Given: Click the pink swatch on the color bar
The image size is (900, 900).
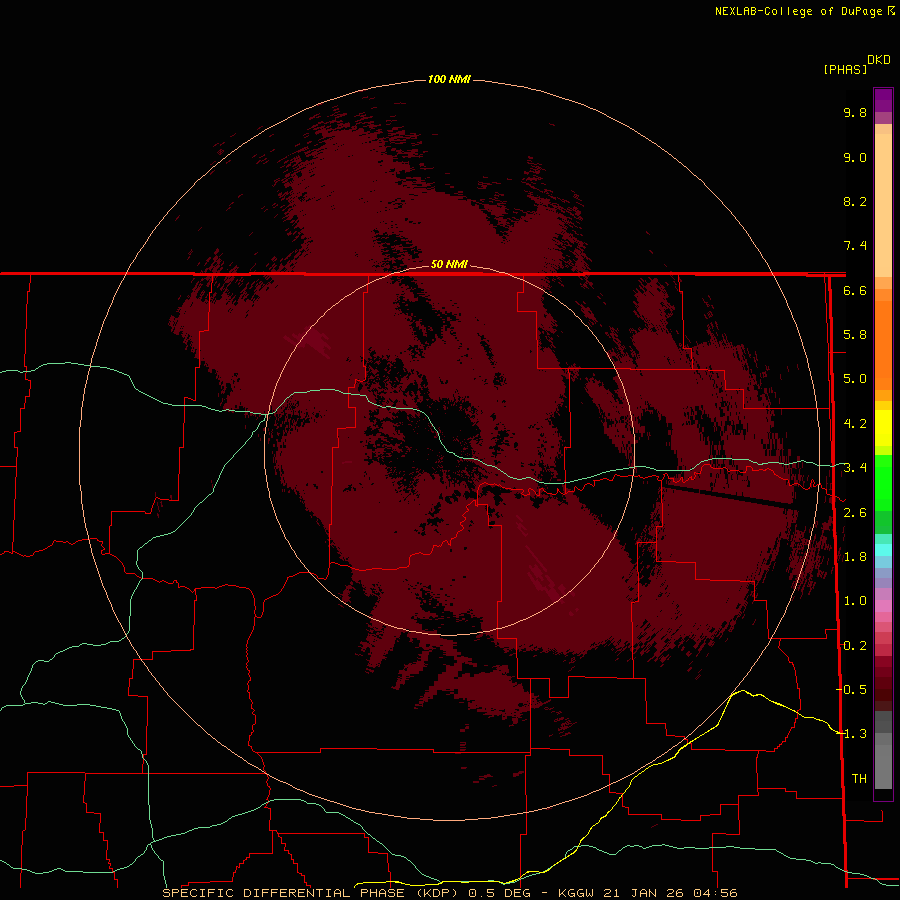Looking at the screenshot, I should point(883,606).
